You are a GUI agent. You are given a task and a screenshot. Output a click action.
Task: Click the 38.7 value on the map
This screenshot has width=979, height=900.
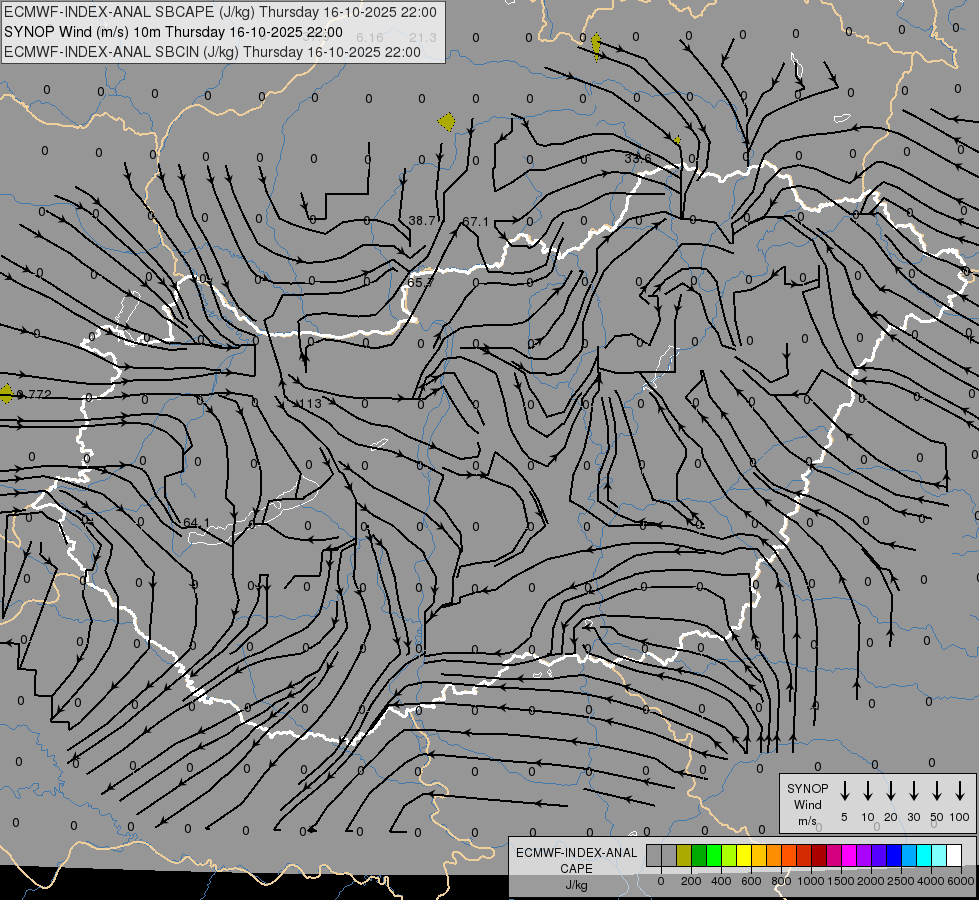(x=422, y=220)
